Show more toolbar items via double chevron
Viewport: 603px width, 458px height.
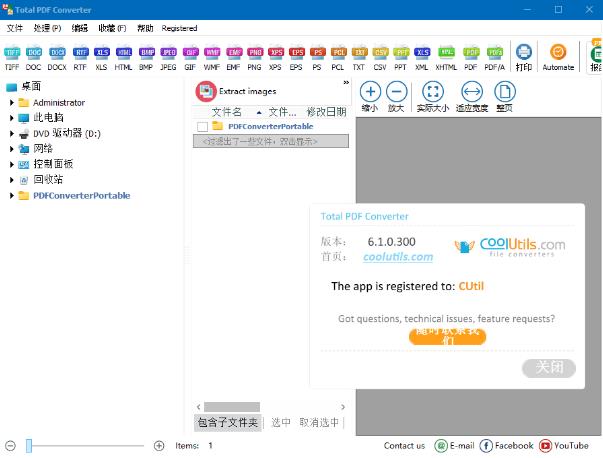point(346,82)
